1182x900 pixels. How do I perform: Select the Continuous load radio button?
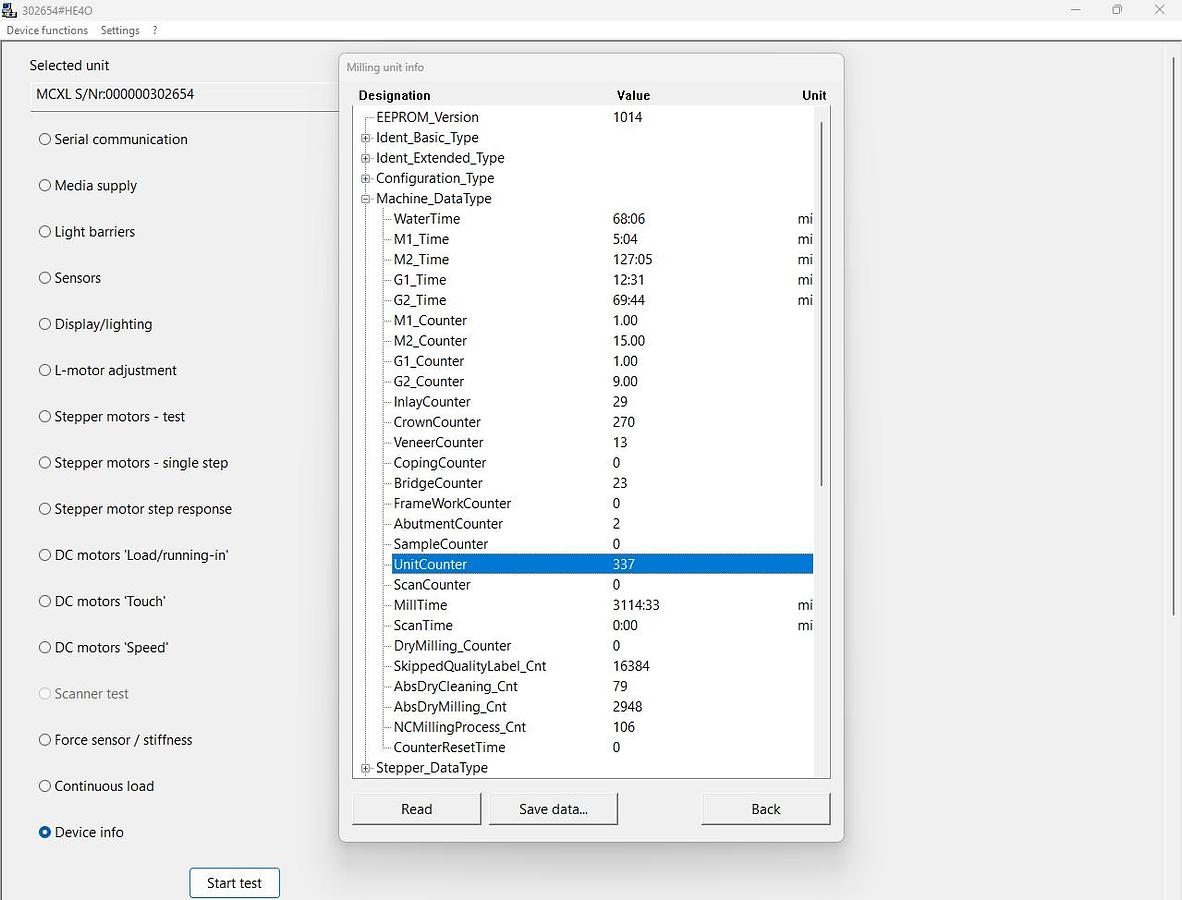click(45, 786)
